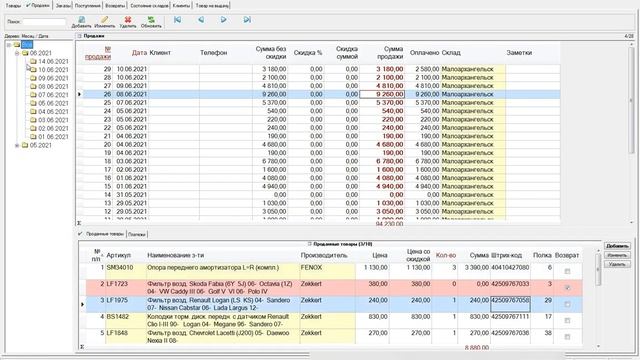This screenshot has height=360, width=640.
Task: Click the Артикул column header
Action: point(118,255)
